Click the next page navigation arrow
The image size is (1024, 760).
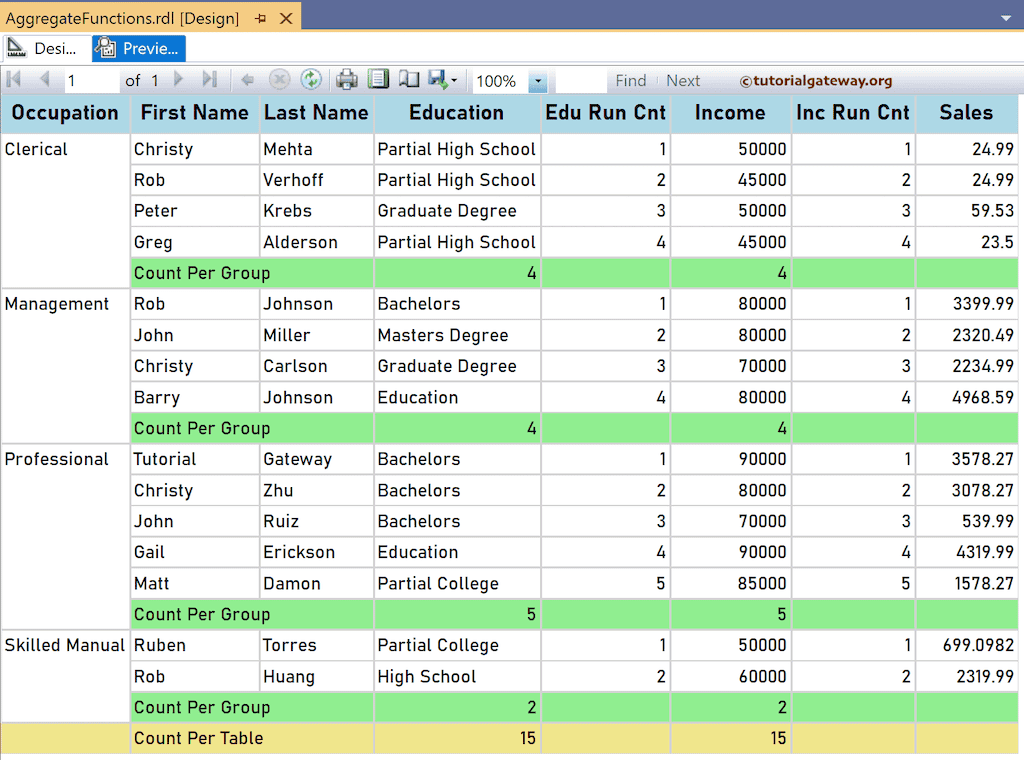(x=179, y=80)
